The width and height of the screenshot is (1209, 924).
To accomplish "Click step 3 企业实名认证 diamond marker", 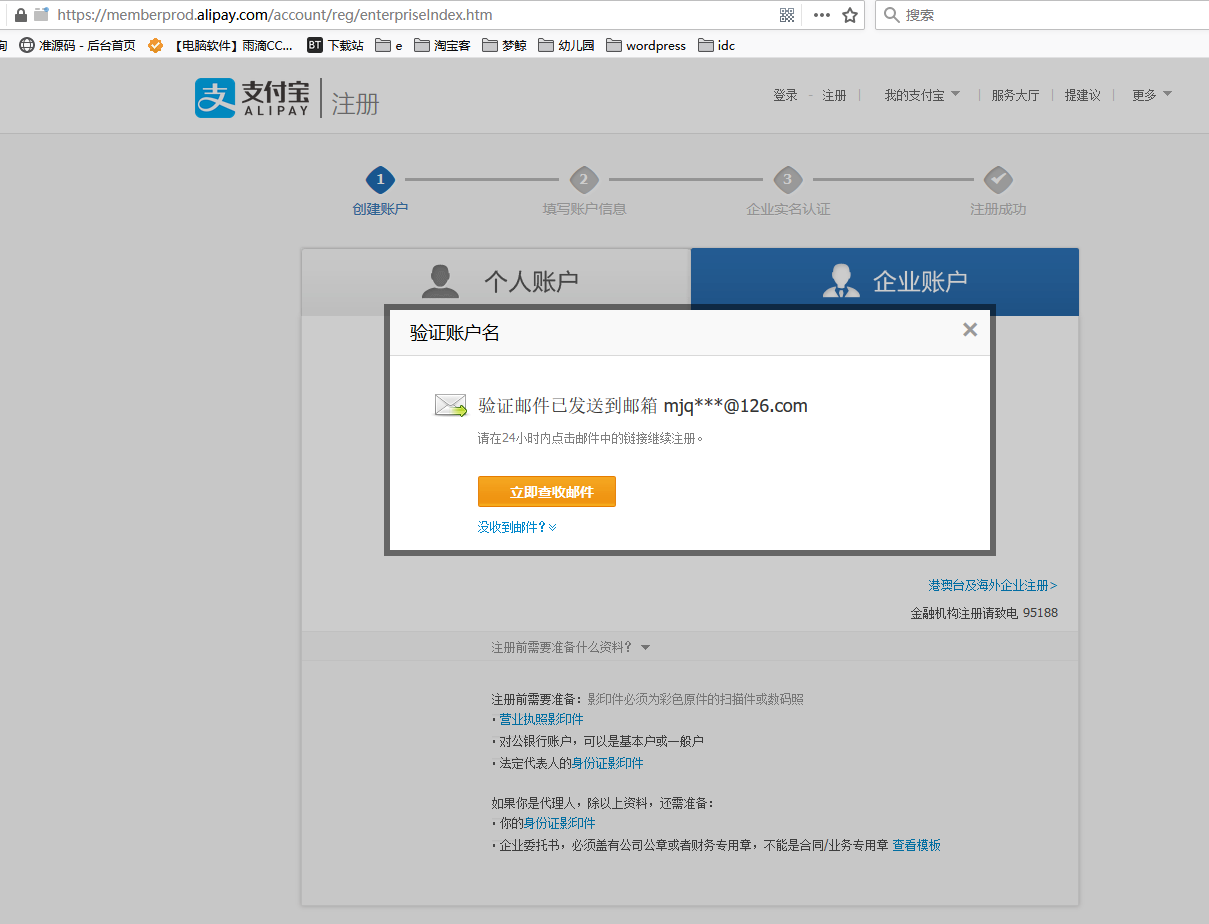I will [788, 180].
